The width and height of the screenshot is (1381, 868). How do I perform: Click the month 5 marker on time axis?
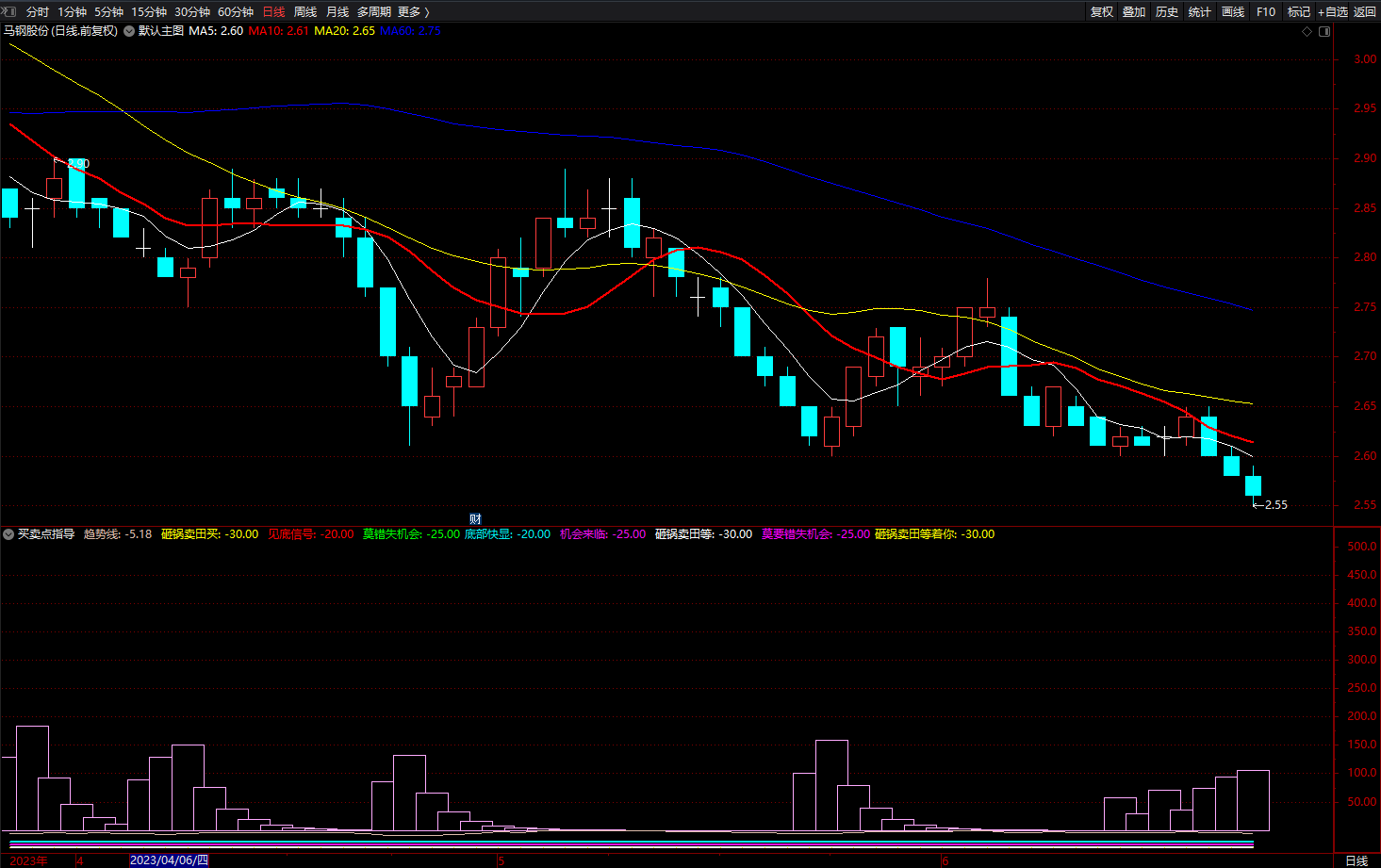click(501, 860)
